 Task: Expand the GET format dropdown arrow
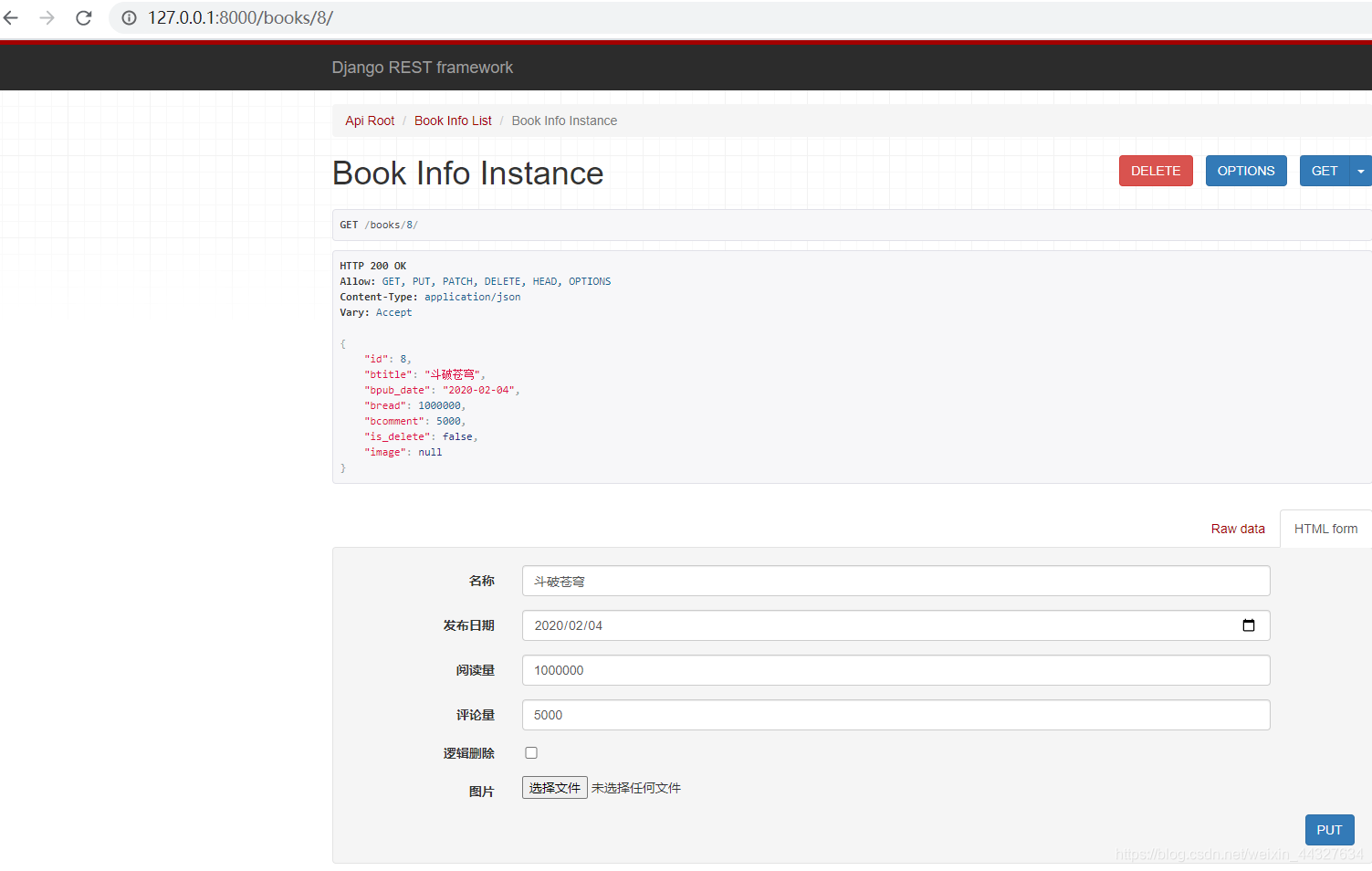coord(1361,171)
